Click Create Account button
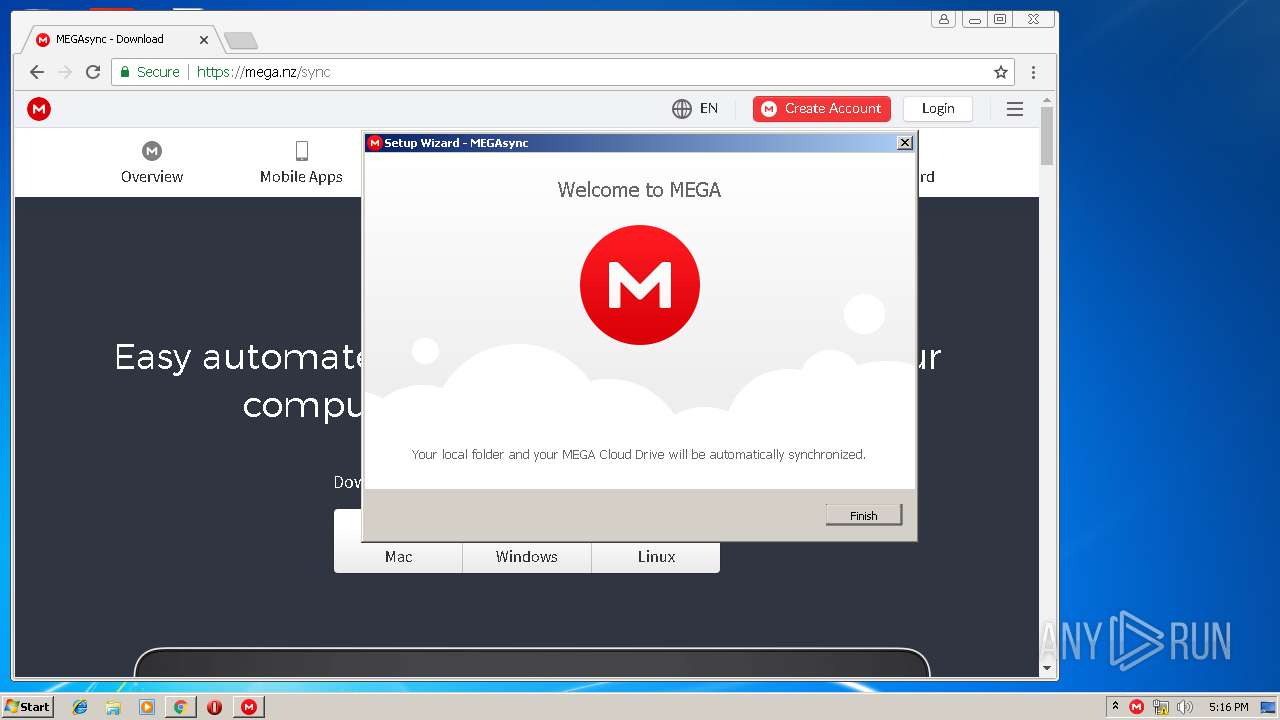 [822, 108]
